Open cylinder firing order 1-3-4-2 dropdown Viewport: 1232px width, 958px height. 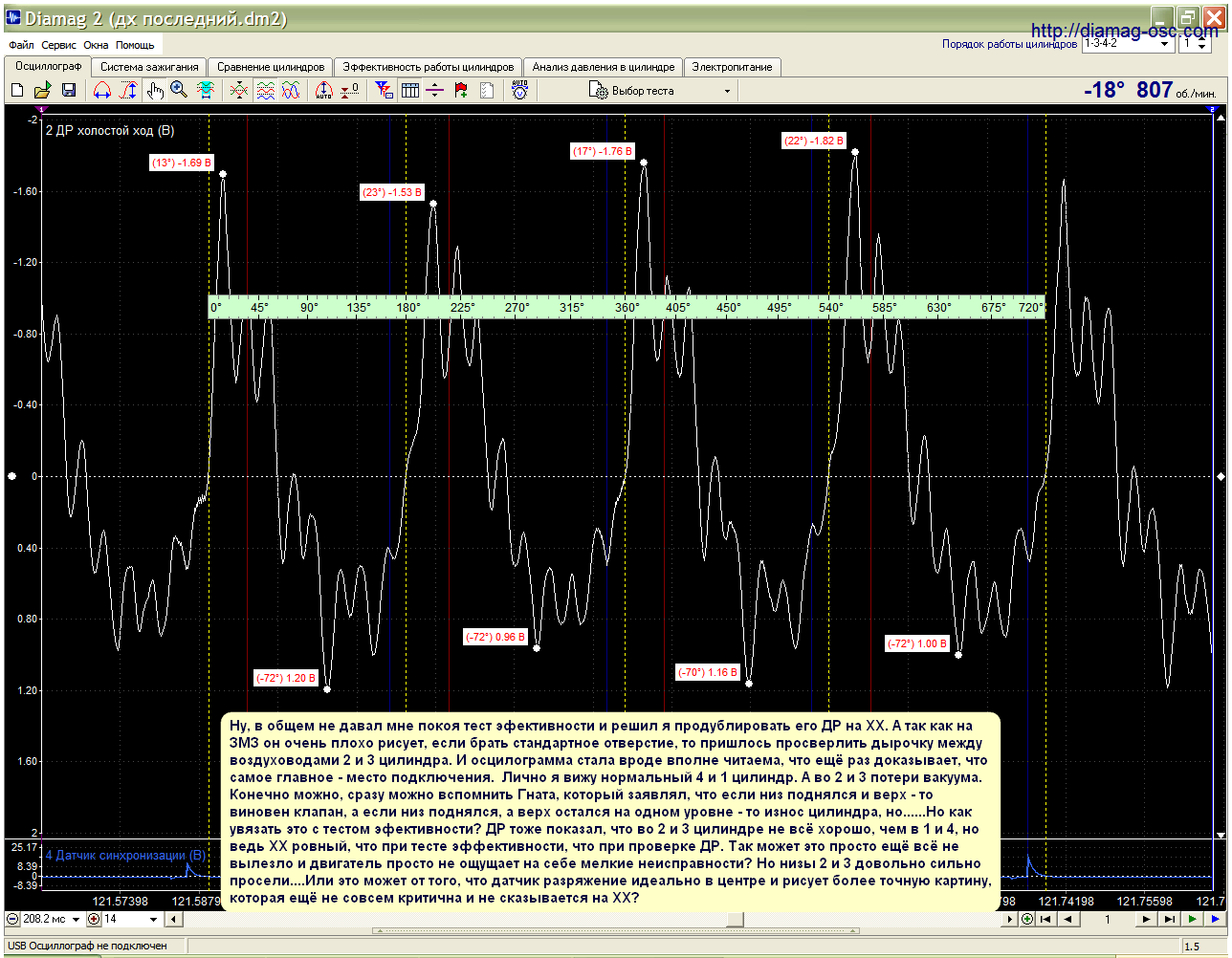coord(1129,44)
